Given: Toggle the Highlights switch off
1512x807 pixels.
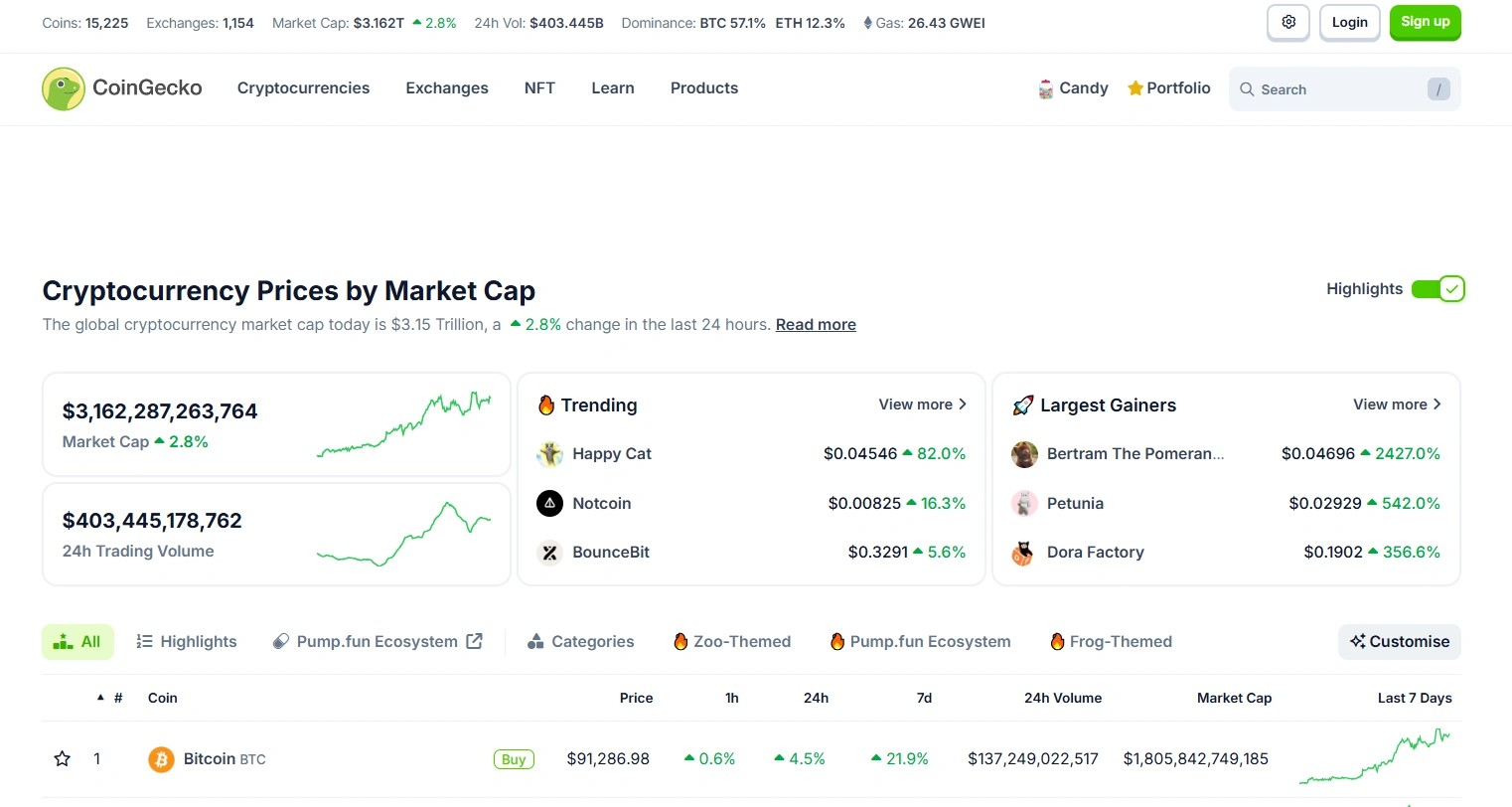Looking at the screenshot, I should tap(1437, 289).
